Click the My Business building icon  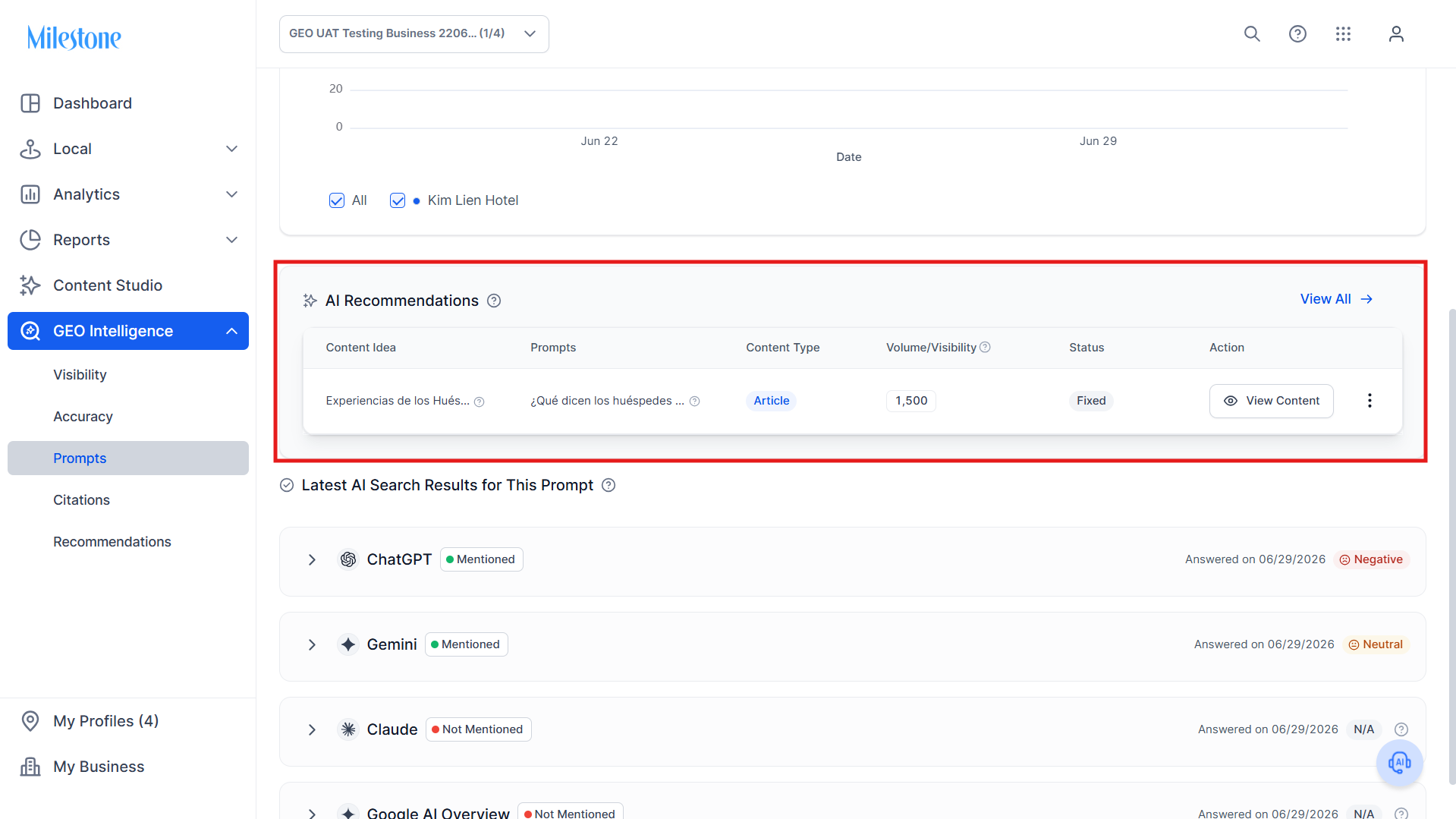pos(30,767)
